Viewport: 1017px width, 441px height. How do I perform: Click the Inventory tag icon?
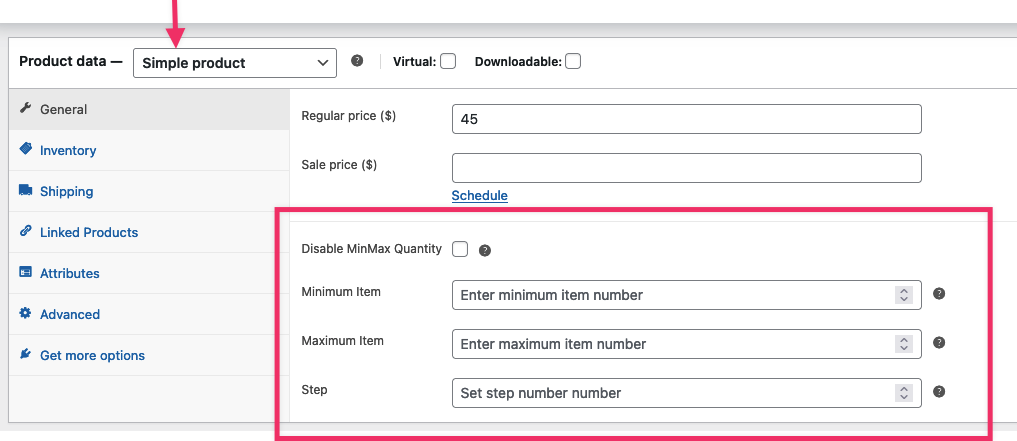pyautogui.click(x=25, y=149)
